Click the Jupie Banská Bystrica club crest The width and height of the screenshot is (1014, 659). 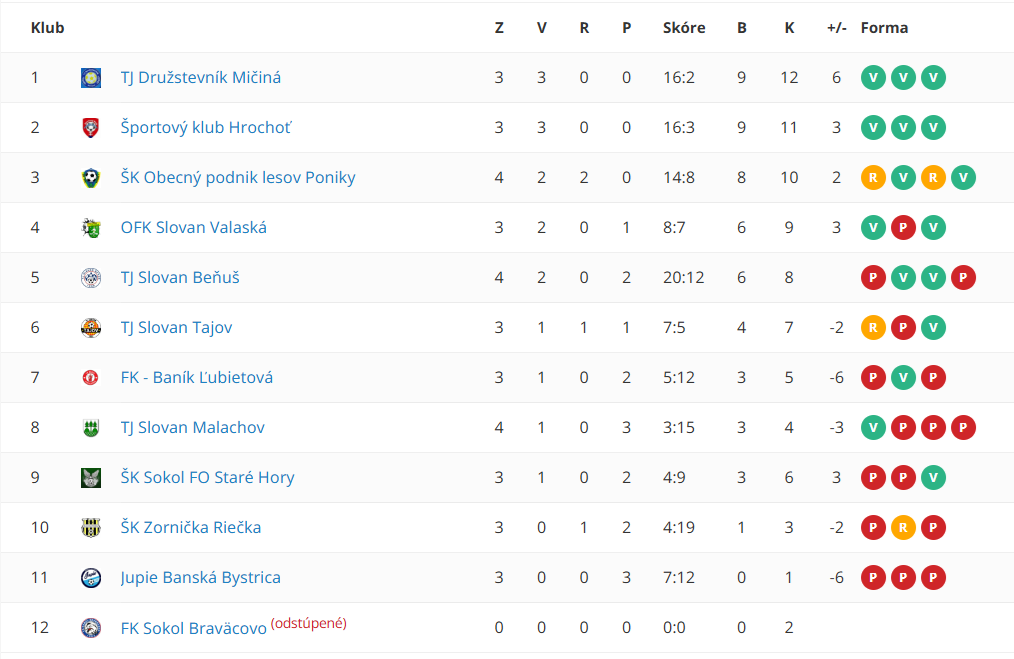click(91, 578)
